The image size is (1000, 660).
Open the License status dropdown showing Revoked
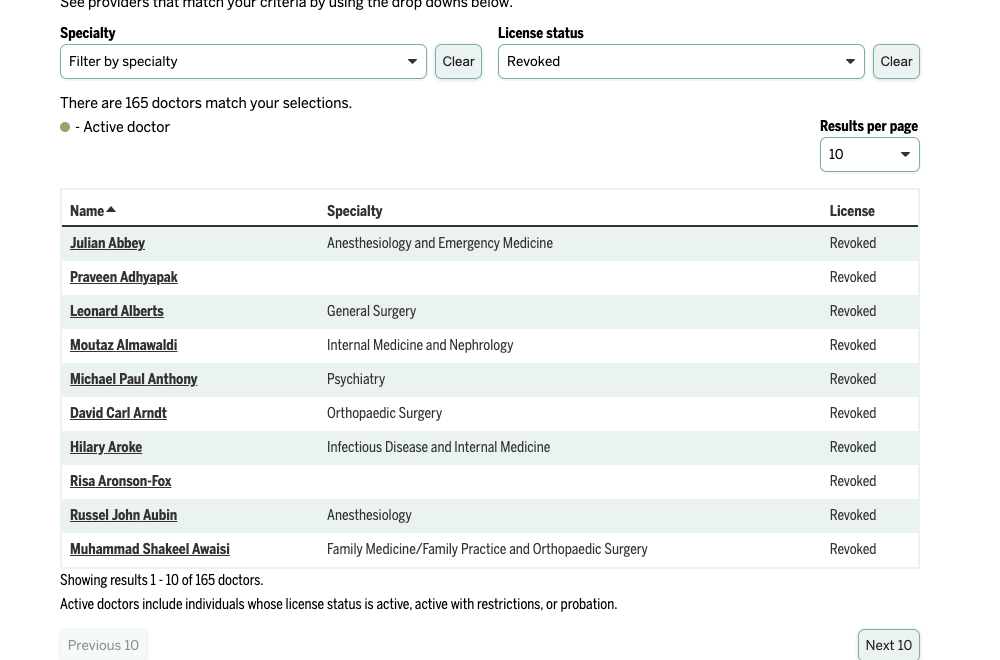pos(681,62)
